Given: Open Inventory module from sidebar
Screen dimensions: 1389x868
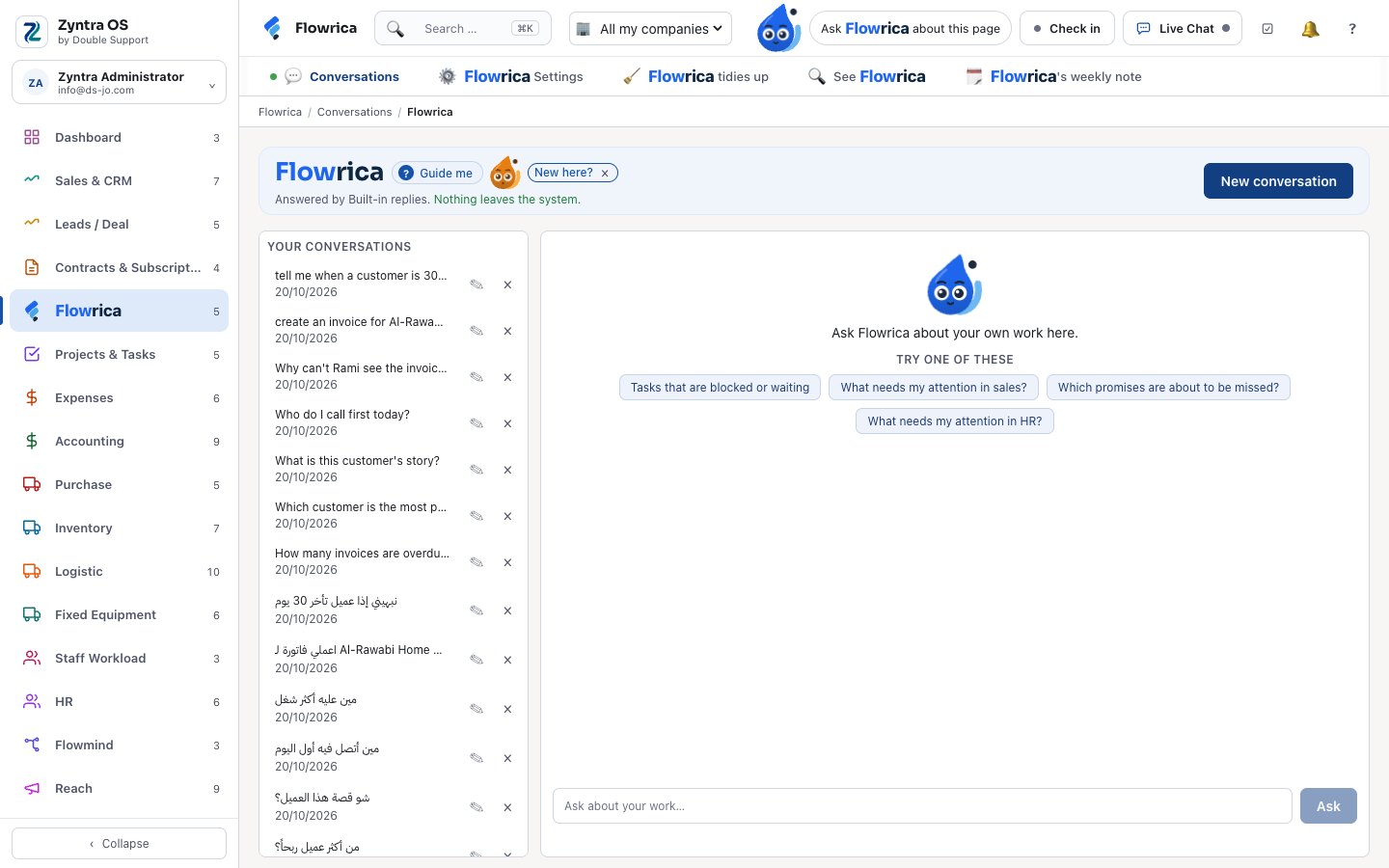Looking at the screenshot, I should tap(120, 528).
